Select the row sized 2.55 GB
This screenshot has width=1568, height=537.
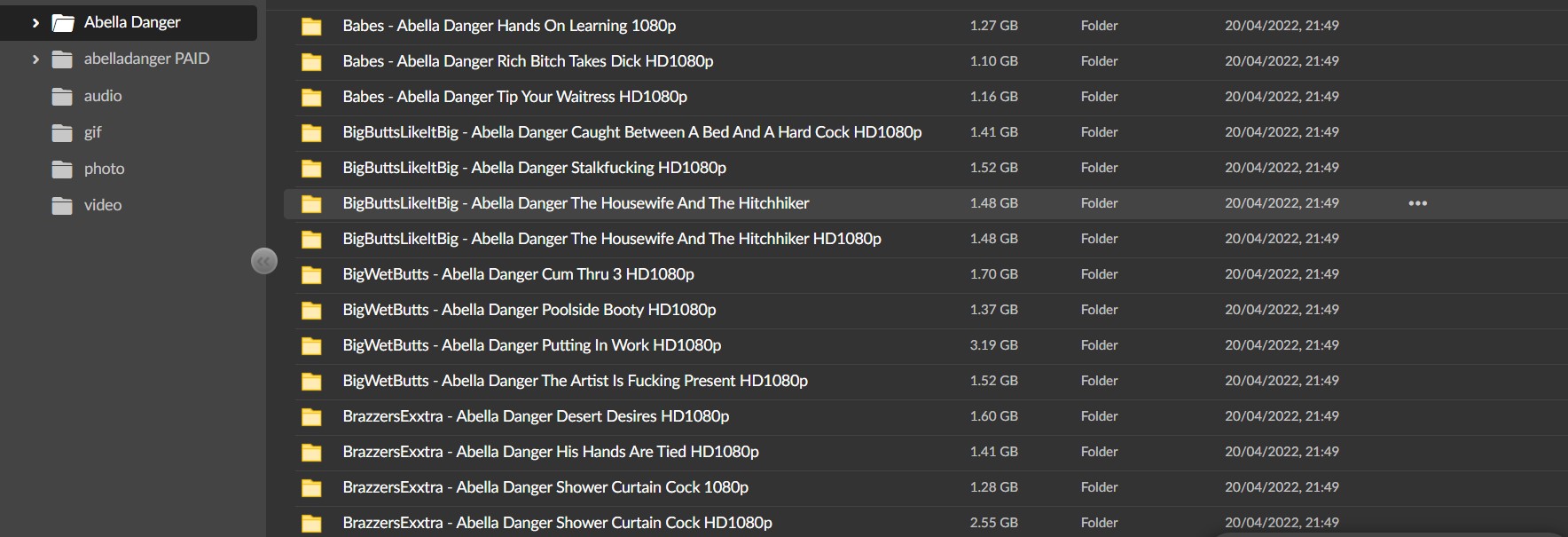pyautogui.click(x=993, y=523)
